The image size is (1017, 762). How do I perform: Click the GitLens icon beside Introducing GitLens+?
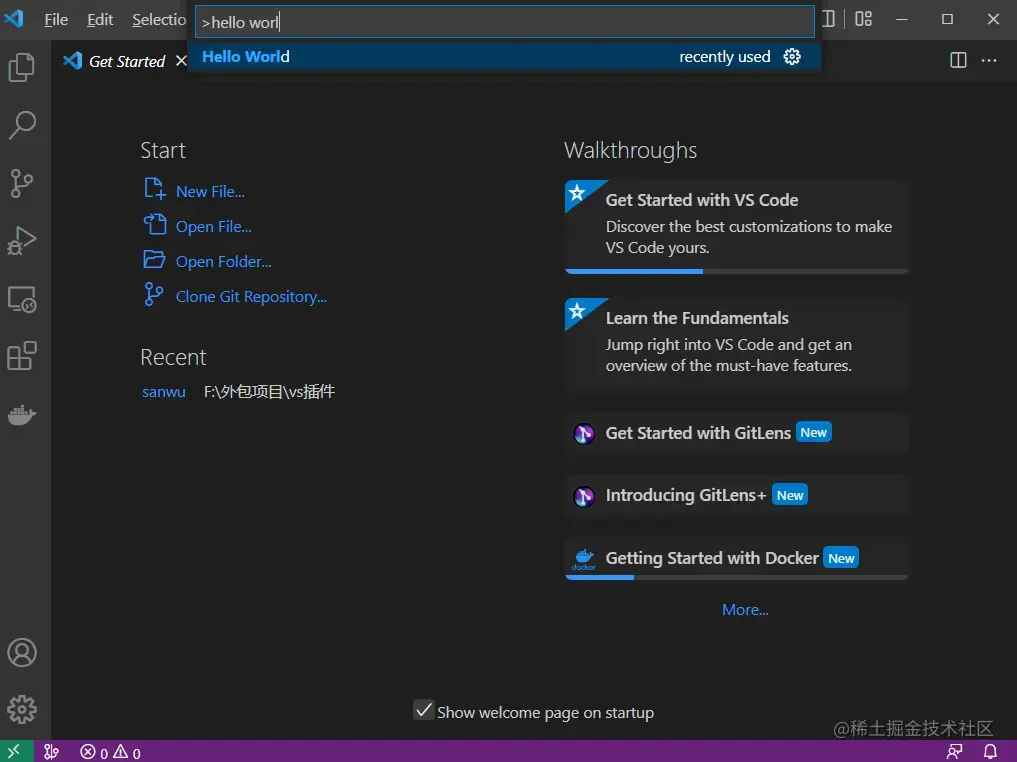(584, 496)
